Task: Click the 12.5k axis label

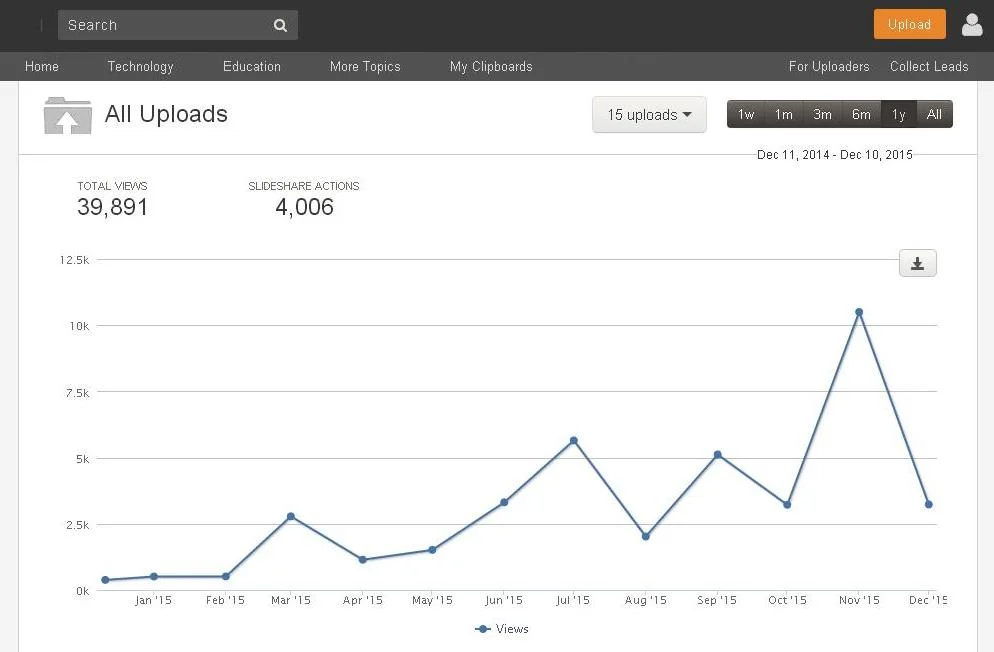Action: 75,260
